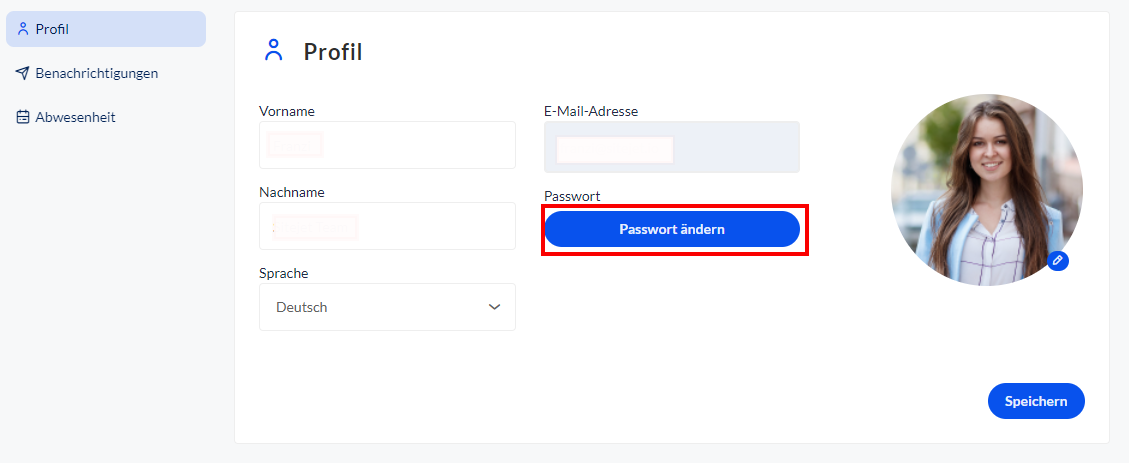The height and width of the screenshot is (463, 1129).
Task: Click the person icon beside sidebar Profil
Action: pos(22,29)
